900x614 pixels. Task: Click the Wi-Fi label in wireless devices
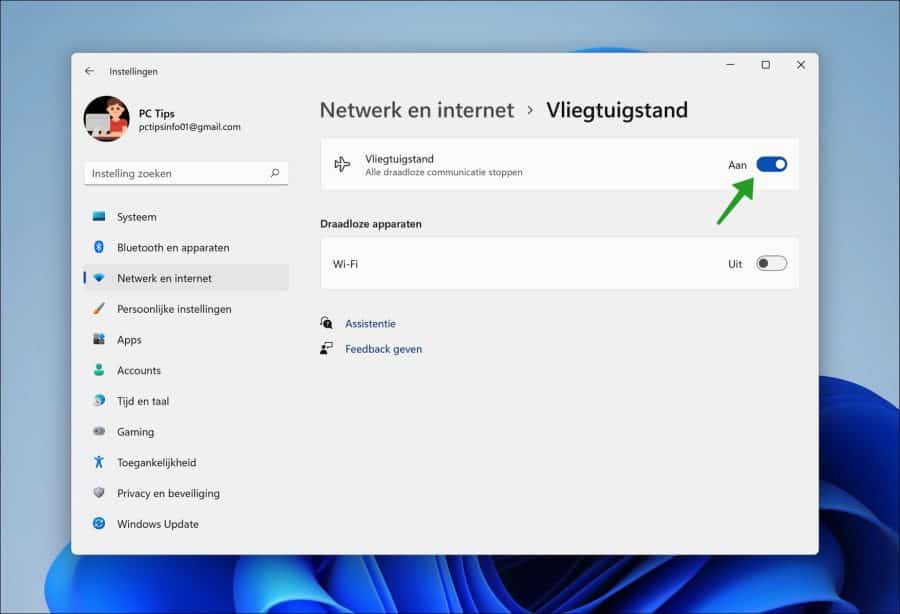[x=345, y=264]
